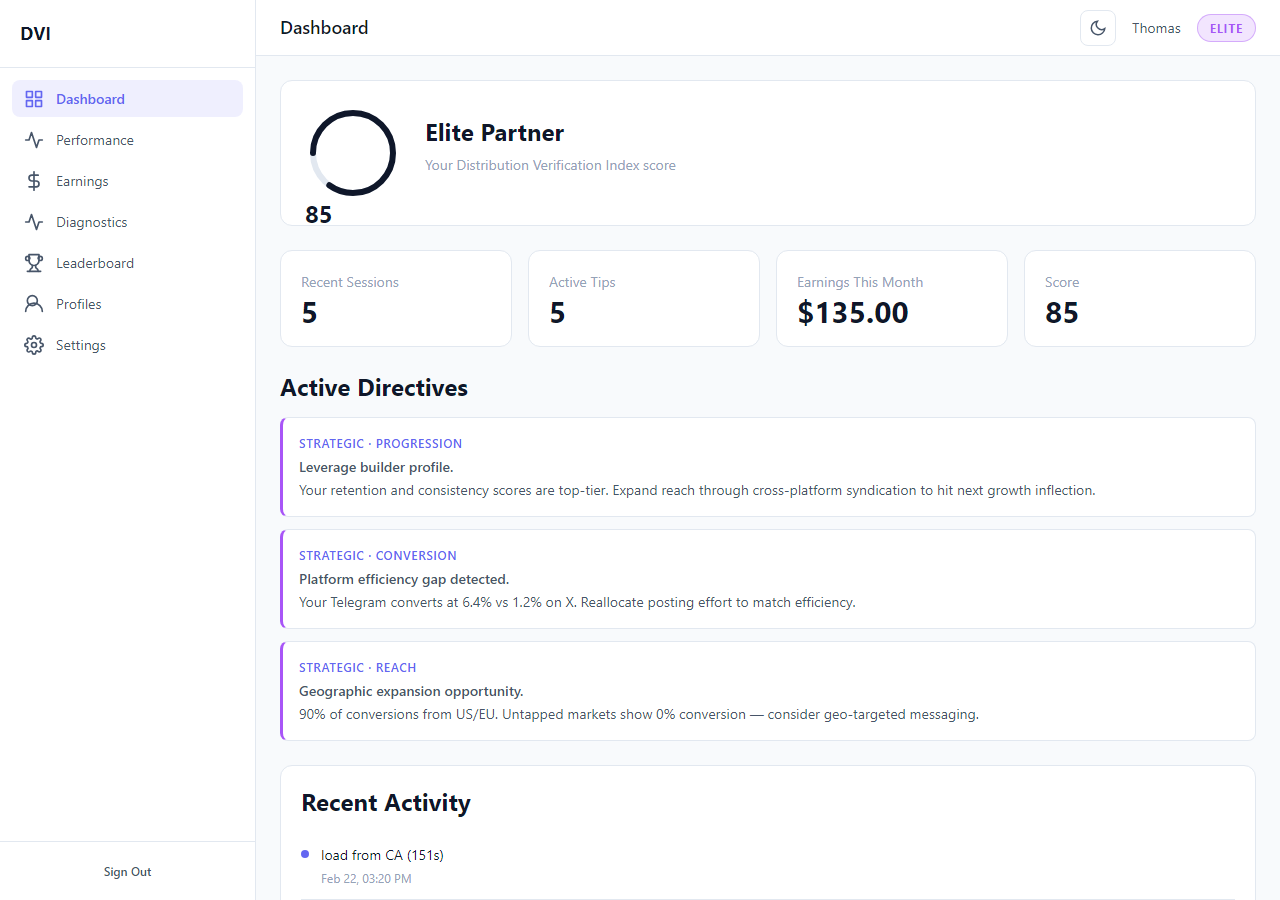Click the Thomas username in header
This screenshot has height=900, width=1280.
1156,28
